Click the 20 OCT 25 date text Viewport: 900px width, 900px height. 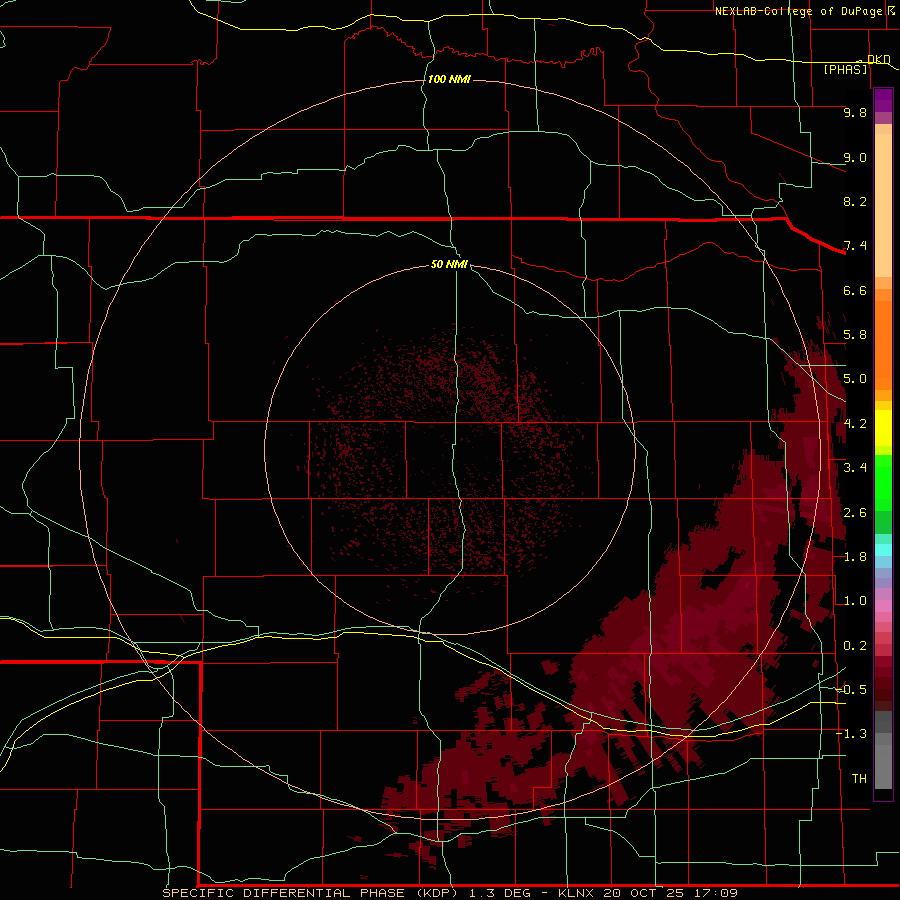645,893
